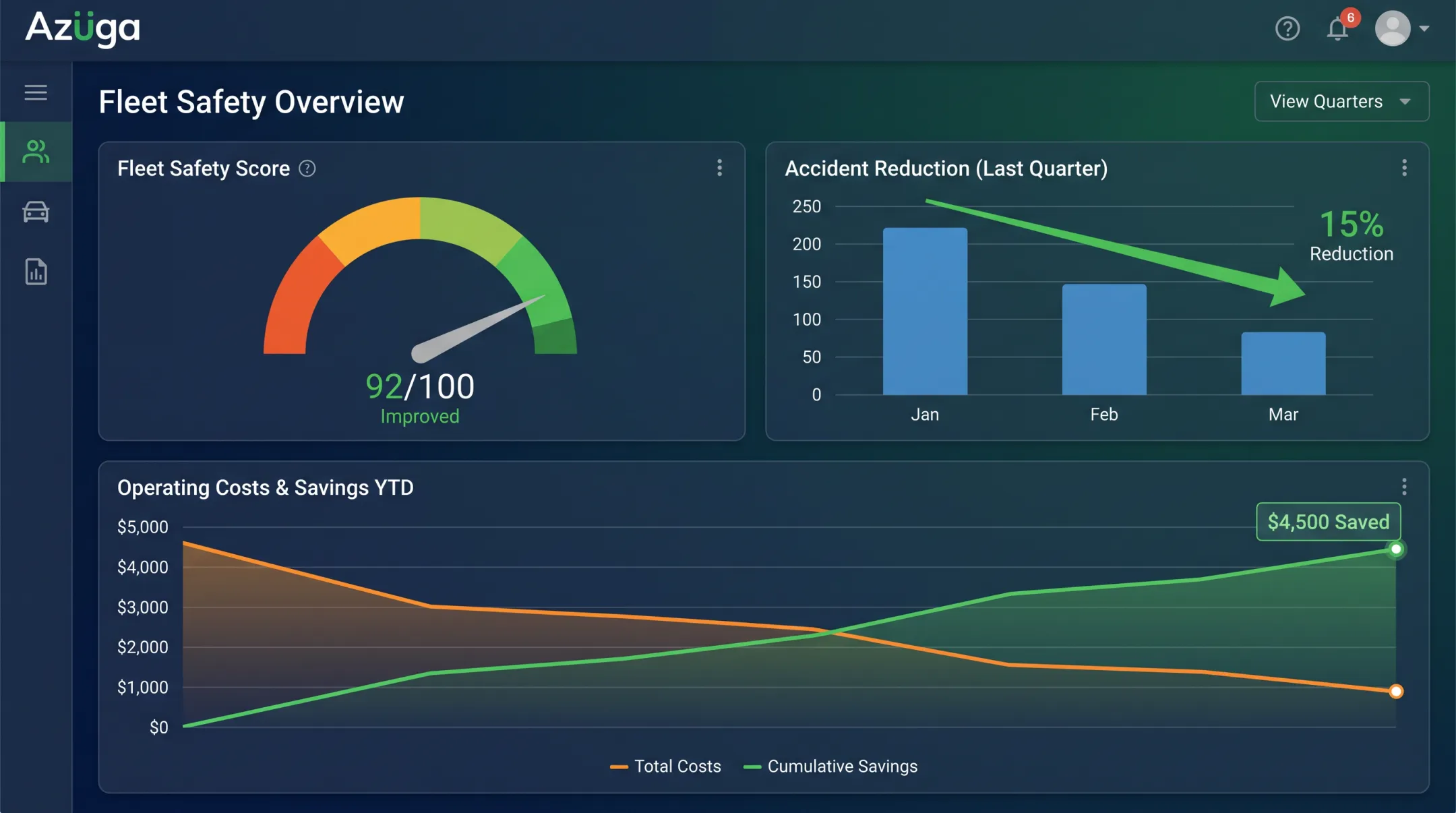1456x813 pixels.
Task: Click the $5,000 axis label
Action: [143, 527]
